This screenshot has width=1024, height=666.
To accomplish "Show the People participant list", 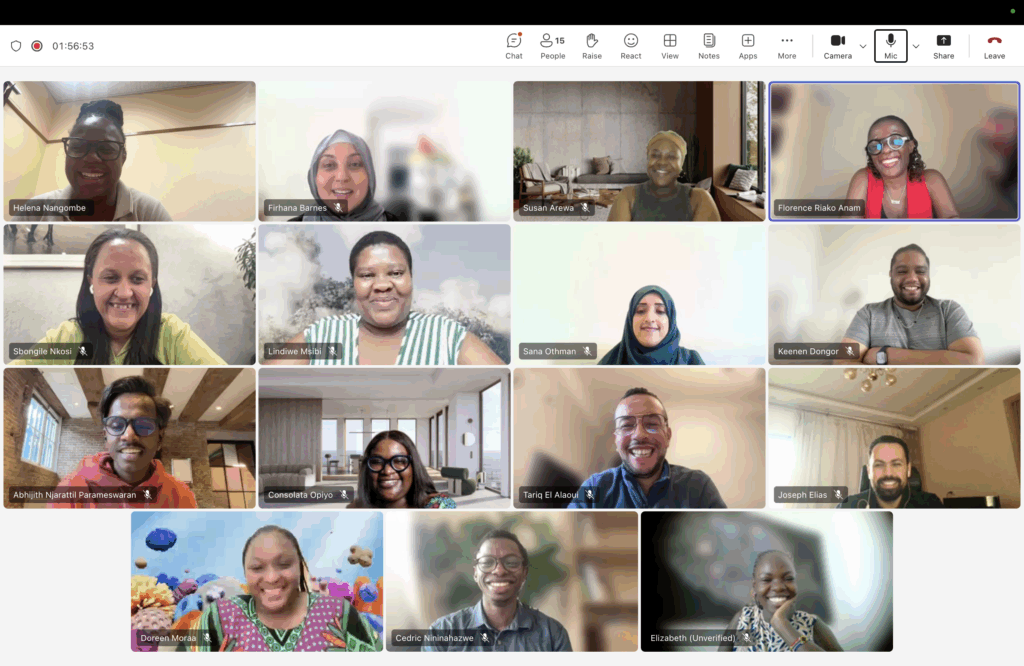I will (x=552, y=45).
